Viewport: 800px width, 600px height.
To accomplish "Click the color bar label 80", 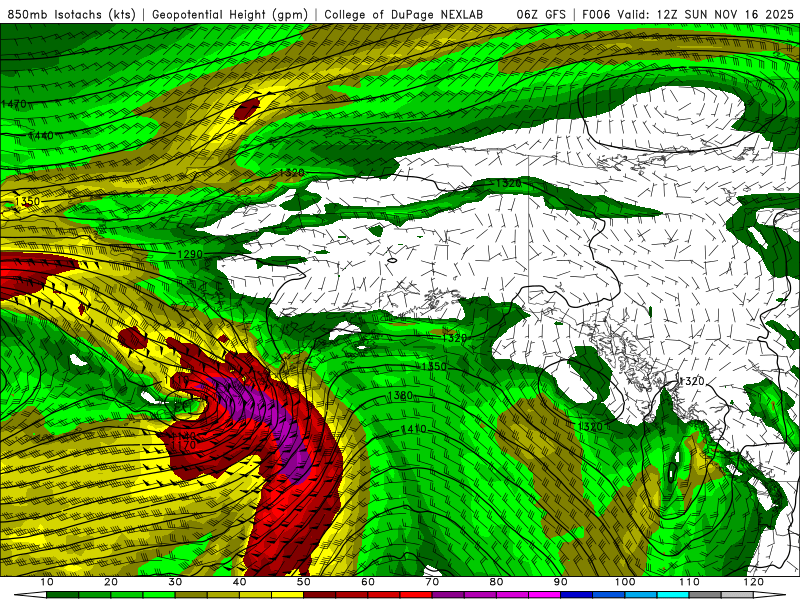I will (x=496, y=582).
